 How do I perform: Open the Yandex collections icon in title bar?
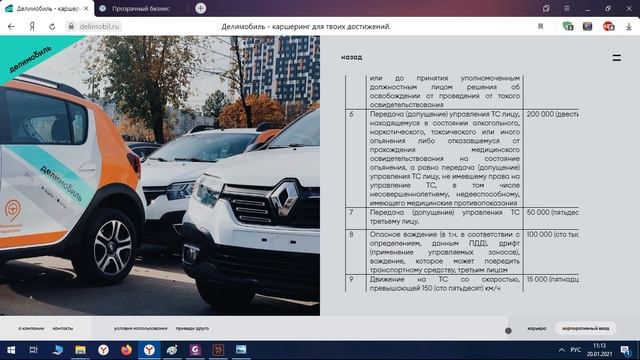pyautogui.click(x=546, y=8)
